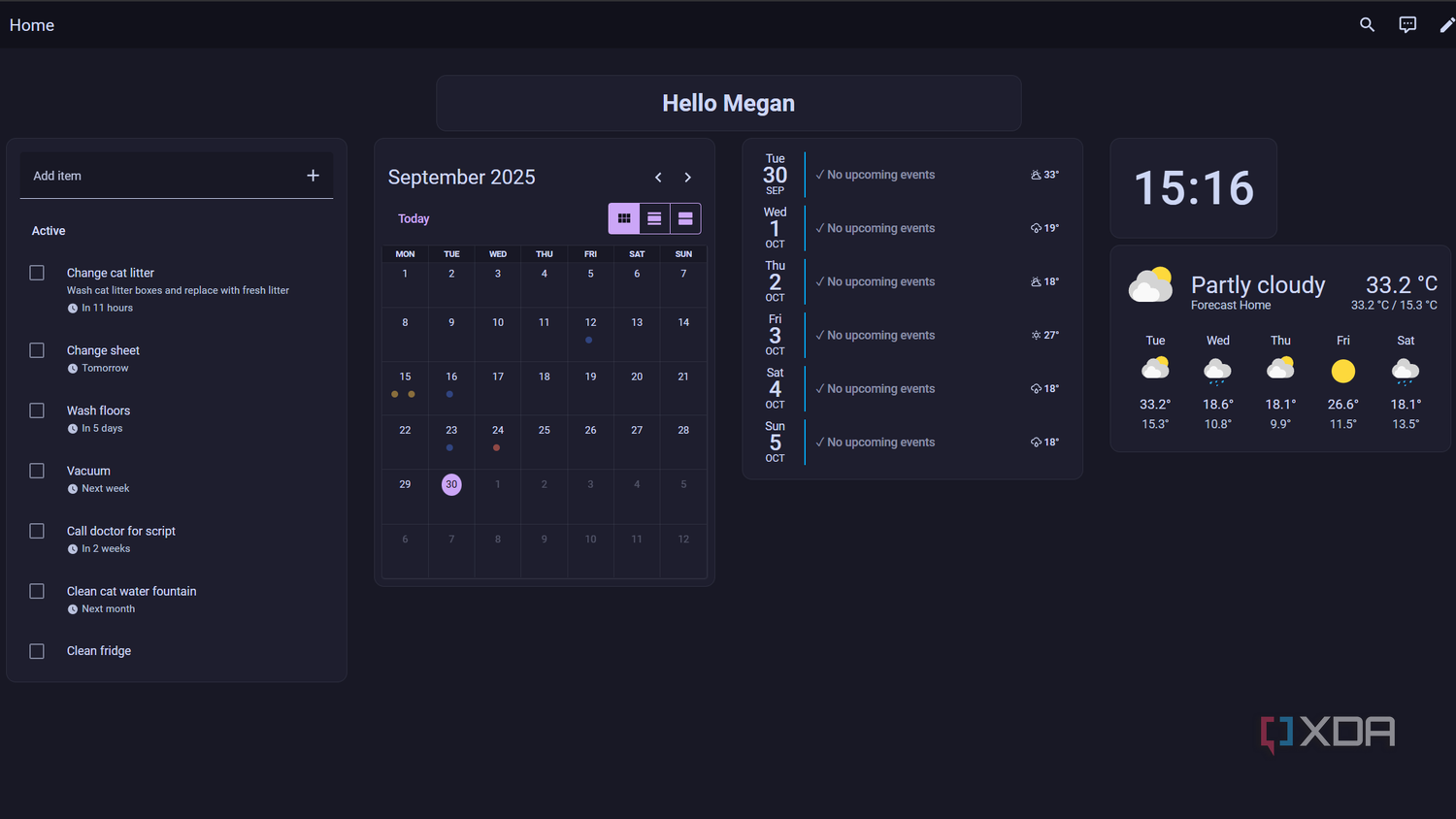
Task: Tick the Vacuum checkbox
Action: (x=37, y=471)
